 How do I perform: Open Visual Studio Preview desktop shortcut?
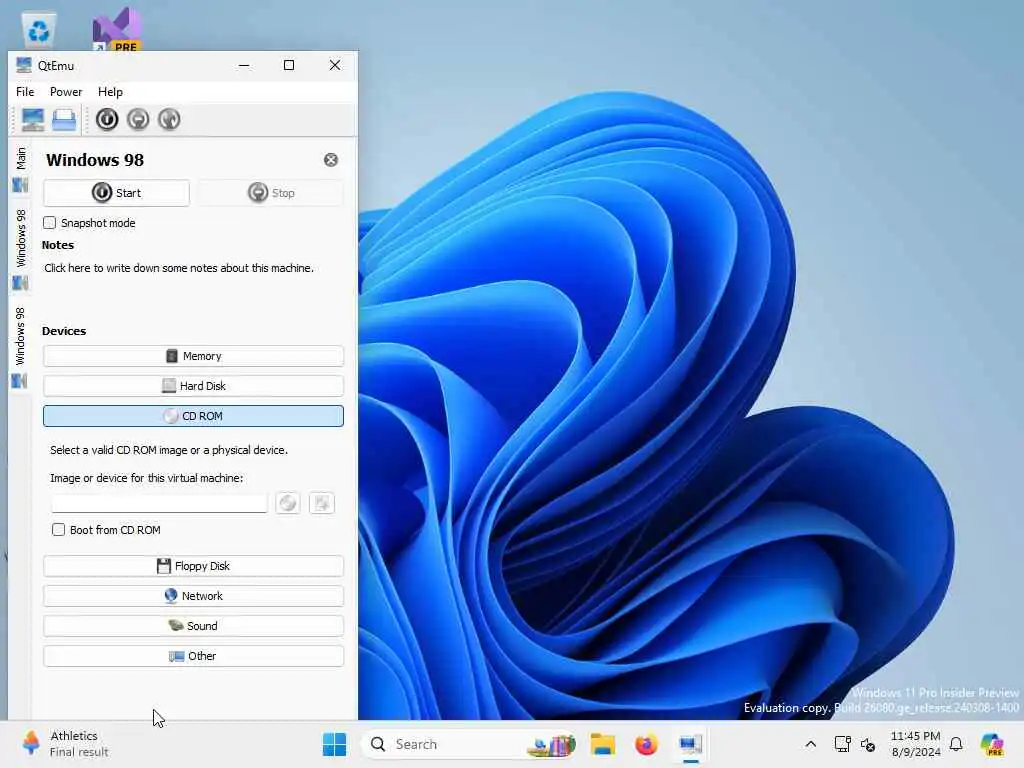117,29
